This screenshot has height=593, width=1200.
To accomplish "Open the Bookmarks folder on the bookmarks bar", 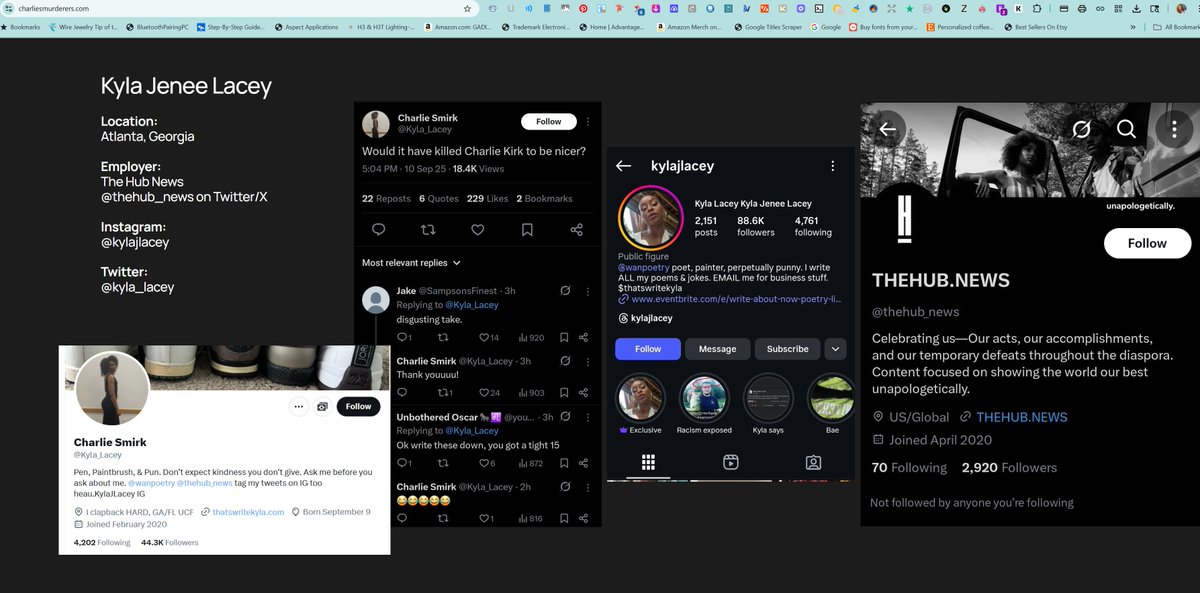I will (21, 27).
